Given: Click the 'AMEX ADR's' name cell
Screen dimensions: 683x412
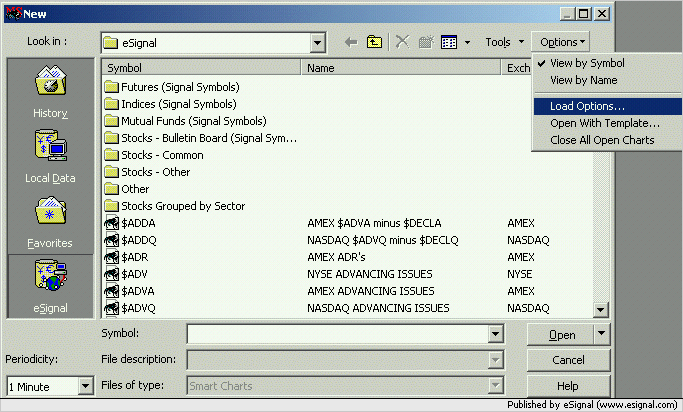Looking at the screenshot, I should [336, 257].
